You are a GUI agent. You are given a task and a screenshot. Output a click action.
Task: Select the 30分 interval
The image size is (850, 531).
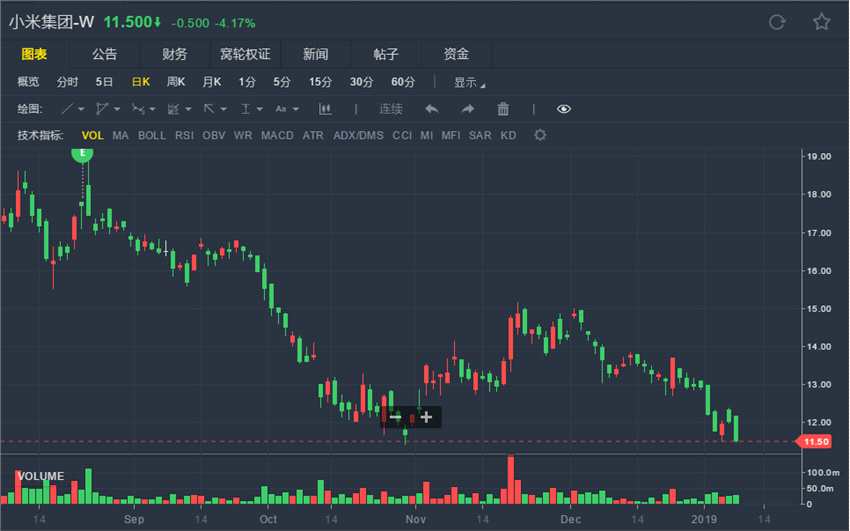click(362, 82)
